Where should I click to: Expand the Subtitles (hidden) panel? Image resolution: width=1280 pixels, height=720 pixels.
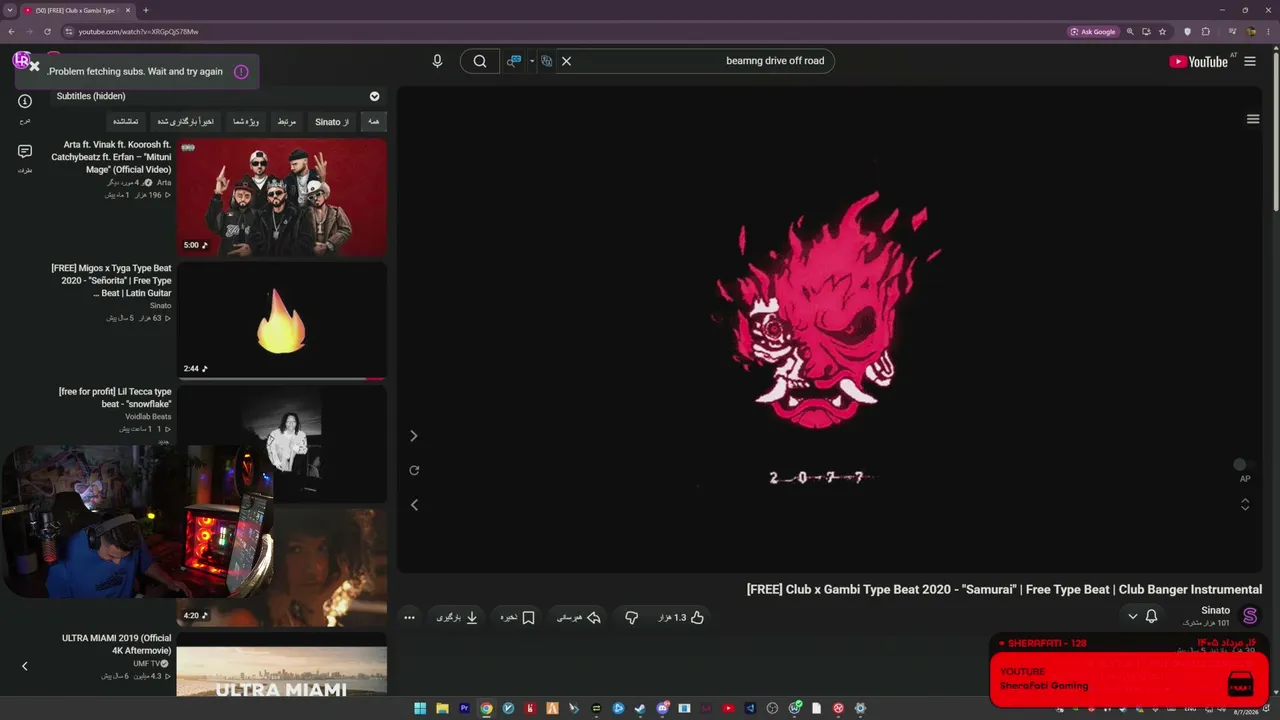[x=375, y=96]
